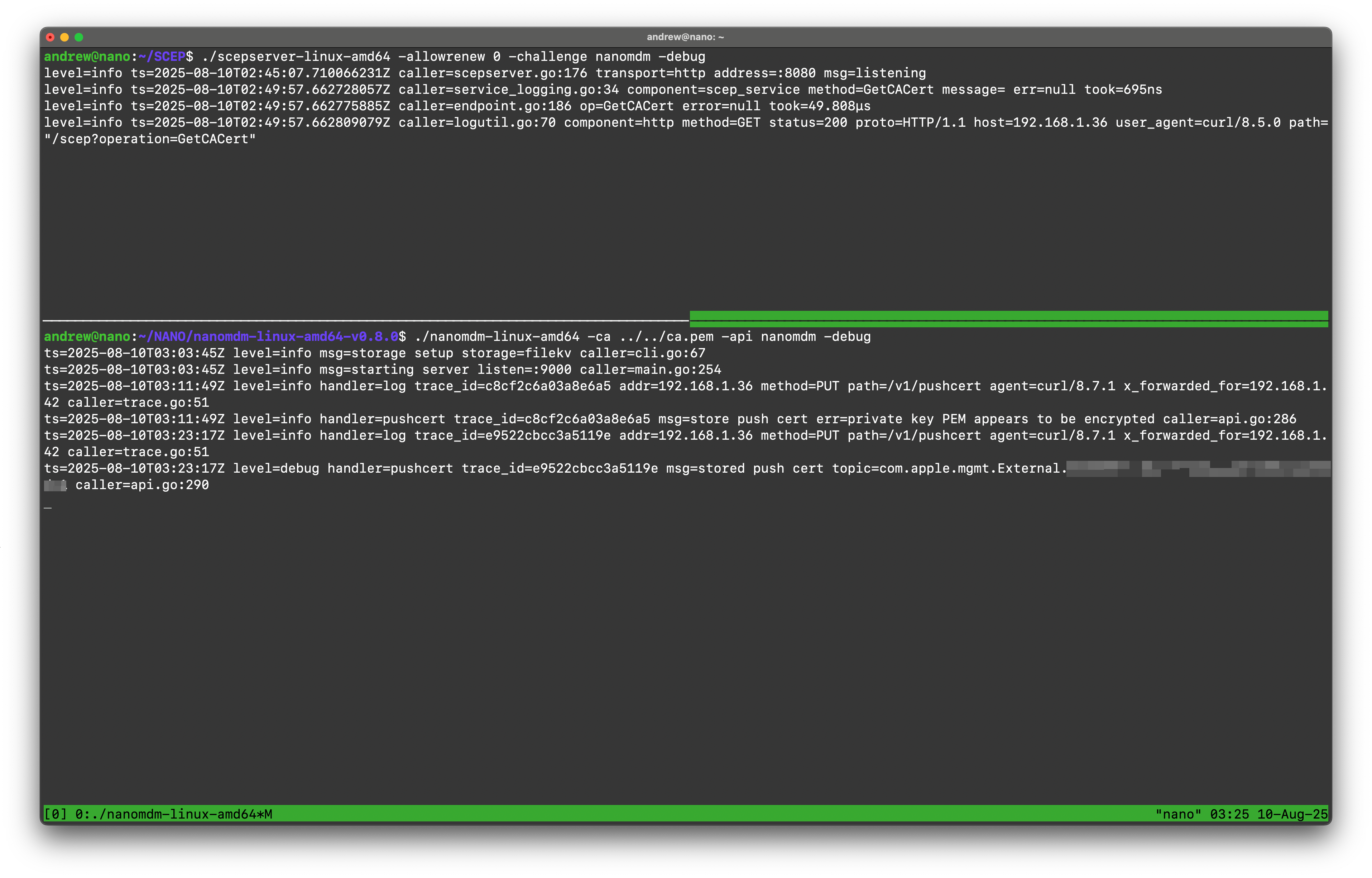Click the red close window button
Screen dimensions: 1372x878
pos(50,37)
